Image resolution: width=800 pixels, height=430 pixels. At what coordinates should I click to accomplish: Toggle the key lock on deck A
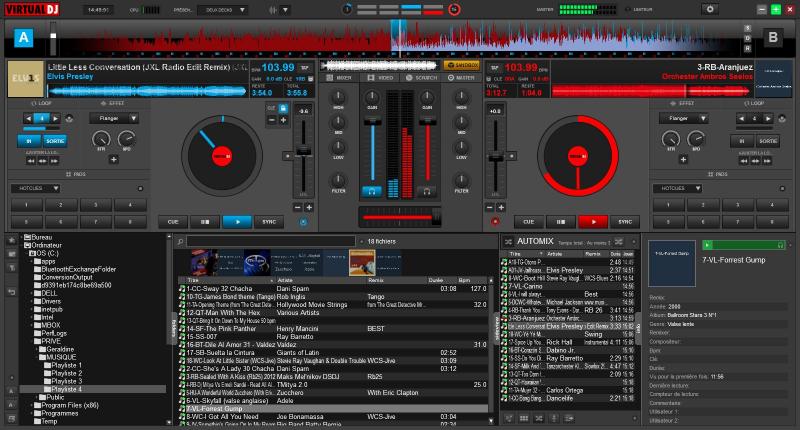click(x=283, y=108)
